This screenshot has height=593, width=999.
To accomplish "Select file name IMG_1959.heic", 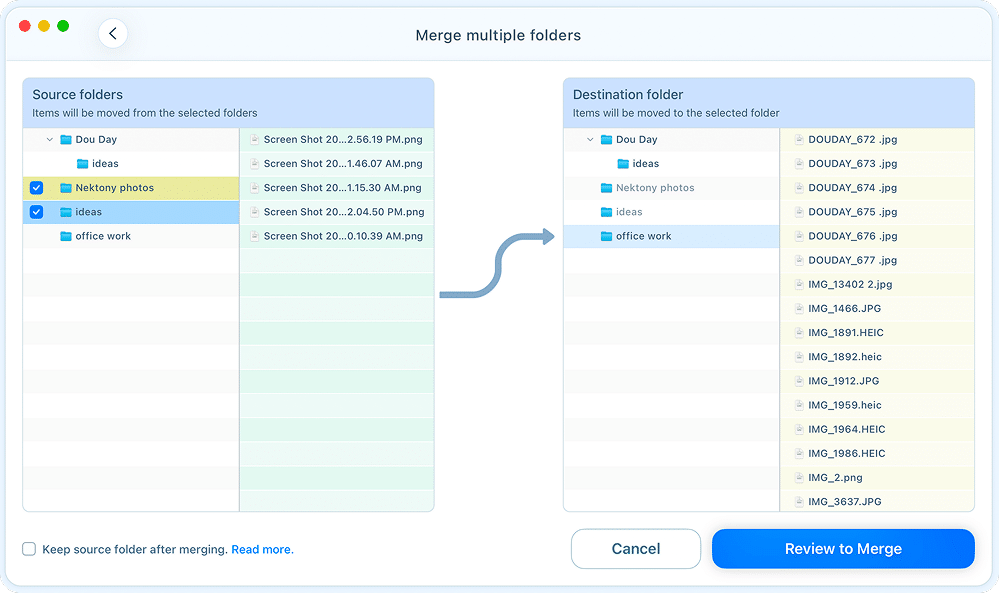I will click(x=845, y=406).
